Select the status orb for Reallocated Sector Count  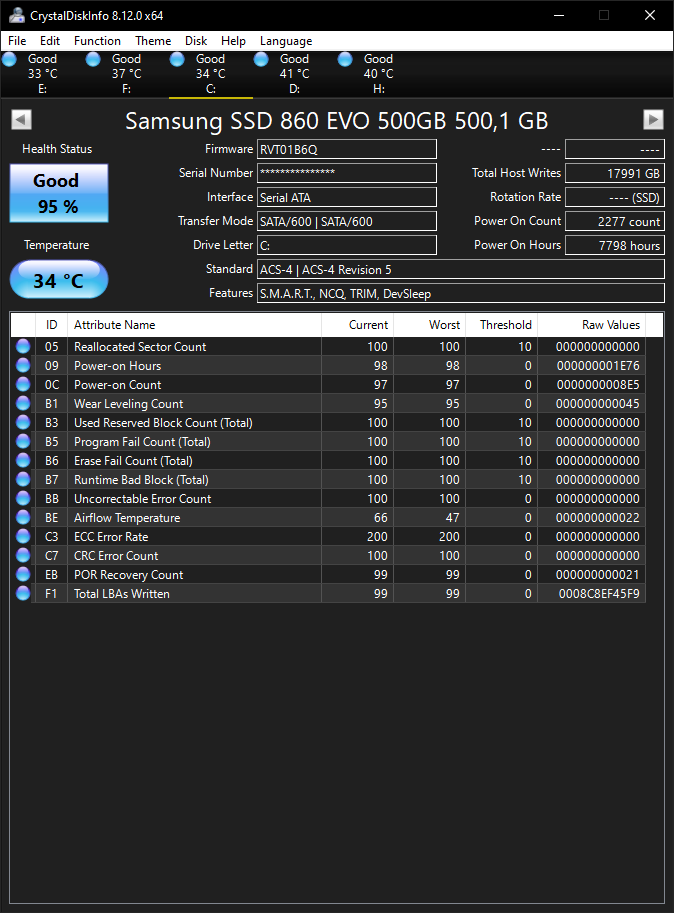pyautogui.click(x=23, y=346)
